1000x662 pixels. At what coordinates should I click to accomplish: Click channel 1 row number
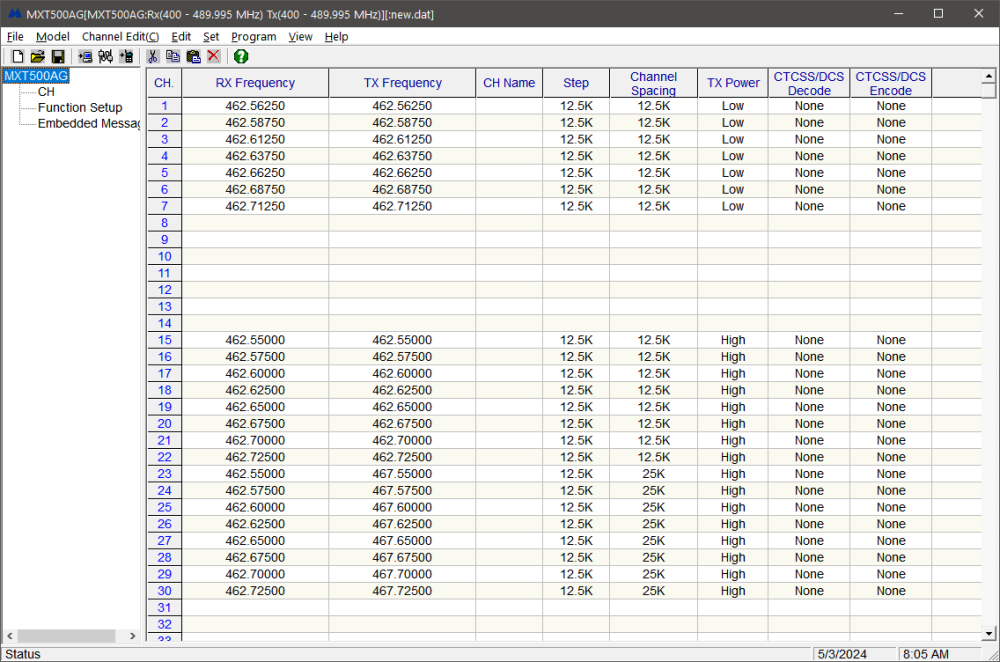163,105
